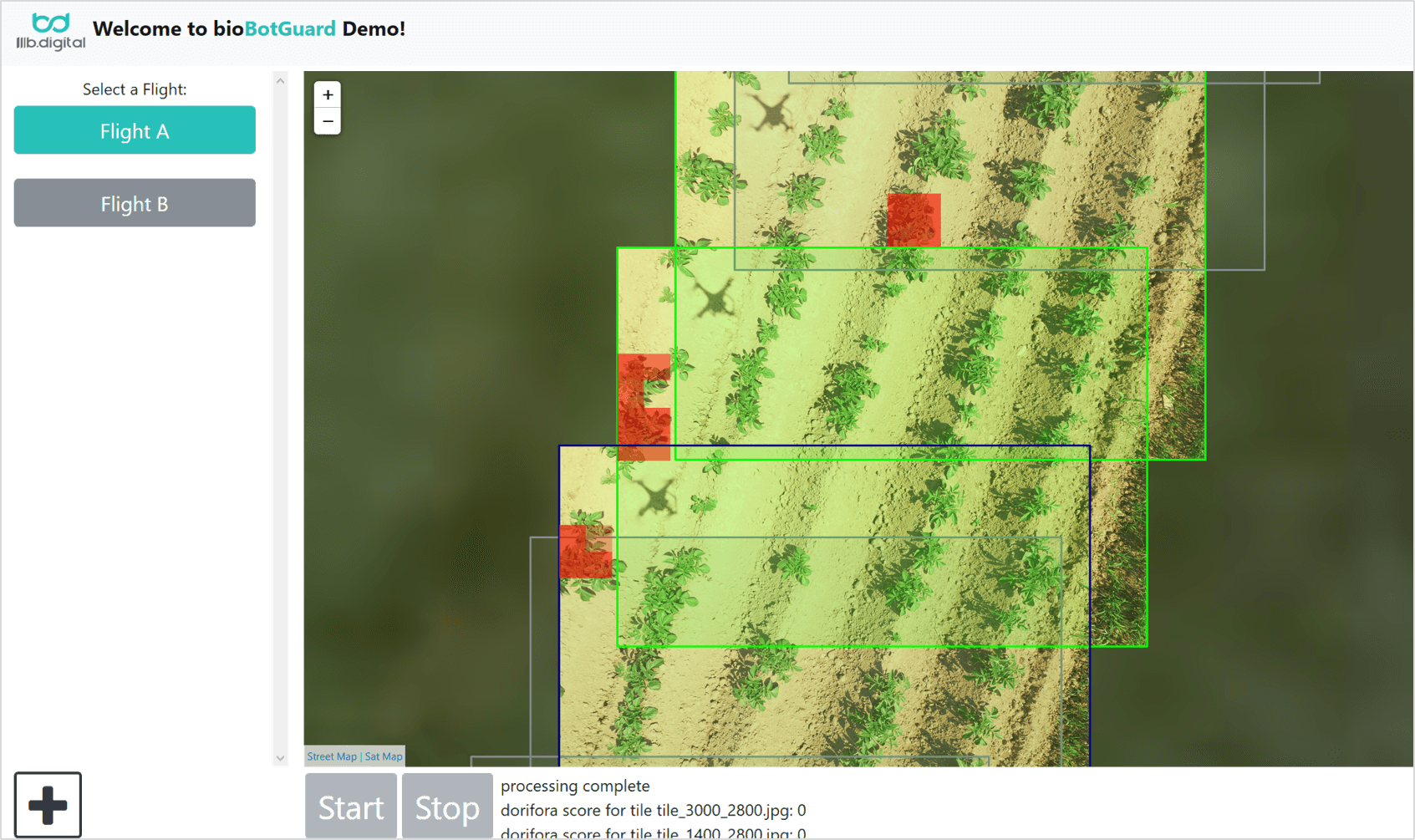
Task: Zoom in on the map
Action: pyautogui.click(x=328, y=94)
